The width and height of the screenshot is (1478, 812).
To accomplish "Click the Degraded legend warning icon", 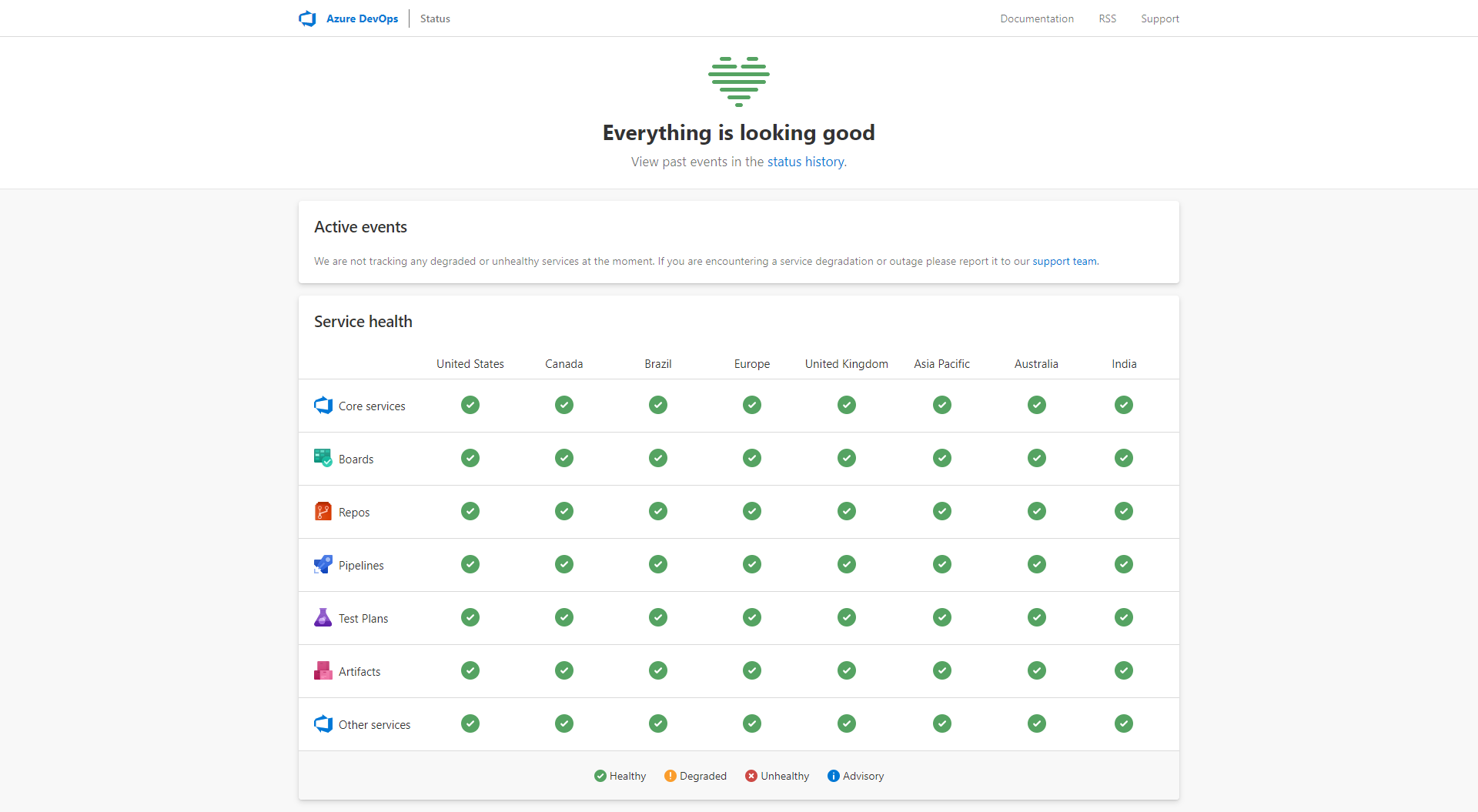I will pos(670,776).
